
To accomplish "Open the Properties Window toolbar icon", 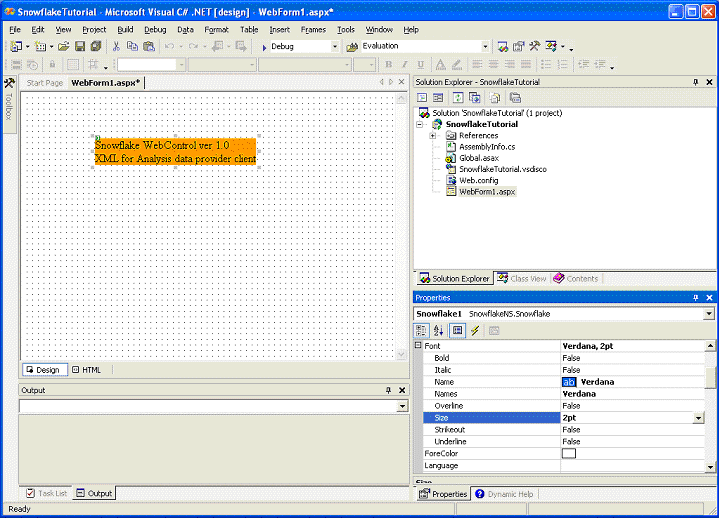I will (519, 46).
